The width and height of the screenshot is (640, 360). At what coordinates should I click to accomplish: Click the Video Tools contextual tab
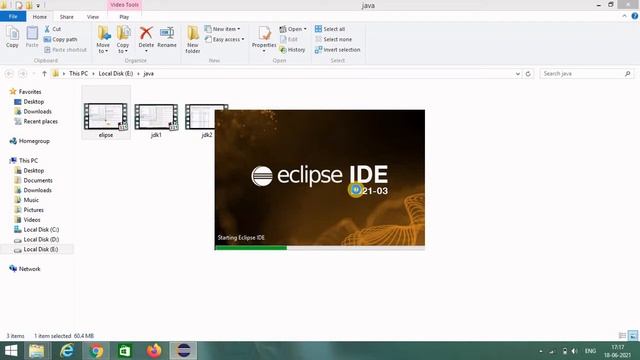[x=124, y=5]
